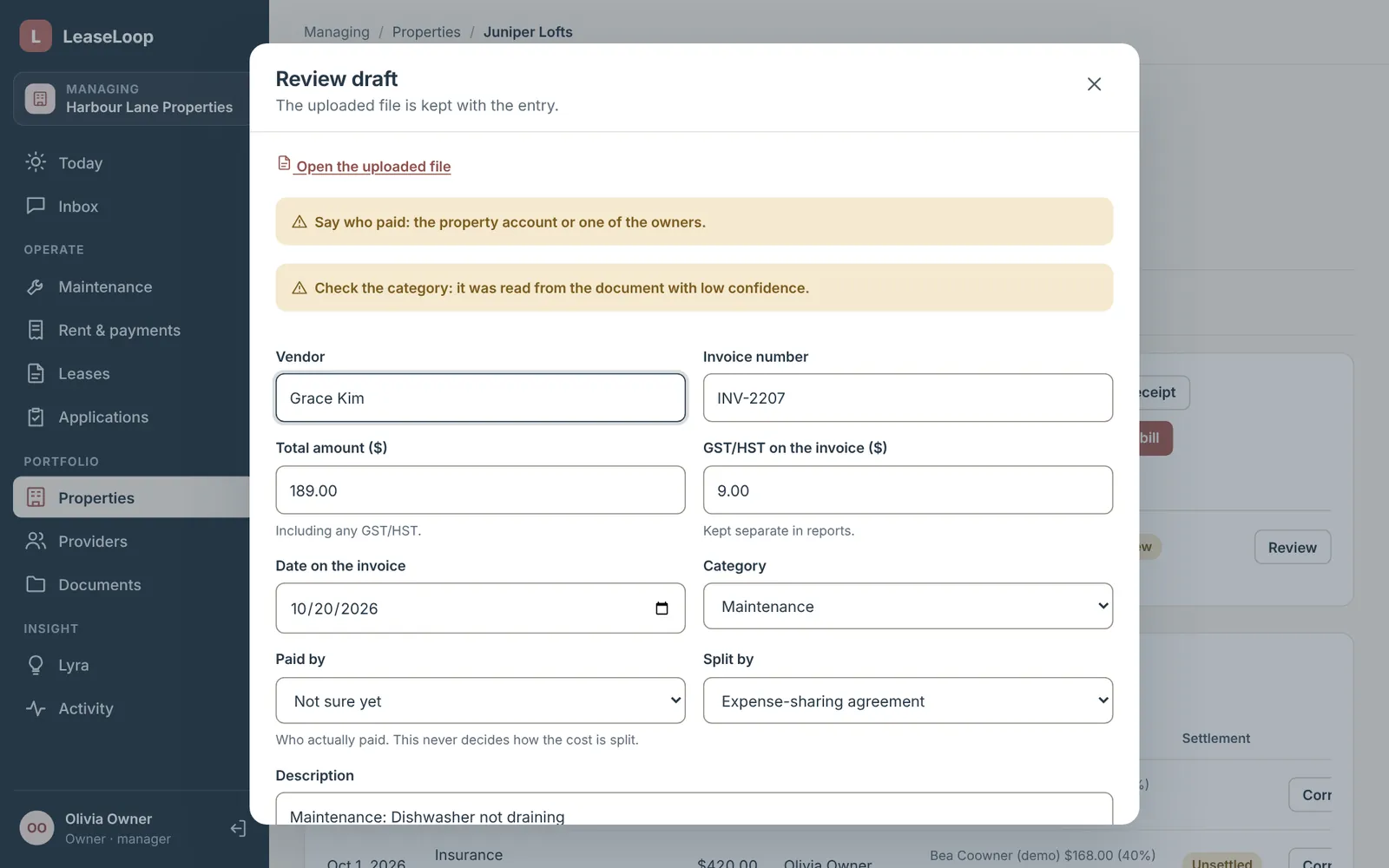This screenshot has height=868, width=1389.
Task: Open the Split by dropdown
Action: (908, 700)
